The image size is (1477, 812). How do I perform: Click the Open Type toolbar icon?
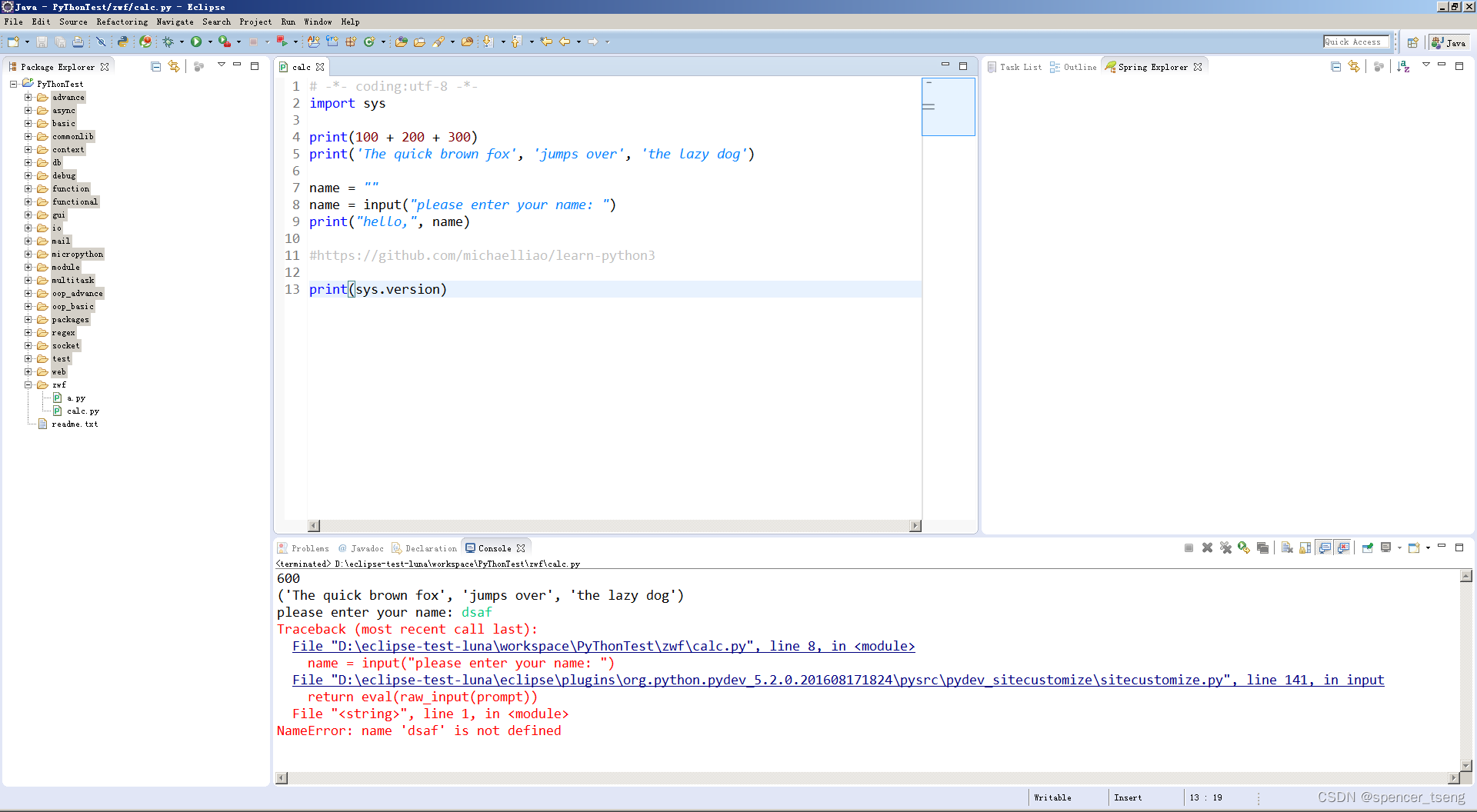401,42
